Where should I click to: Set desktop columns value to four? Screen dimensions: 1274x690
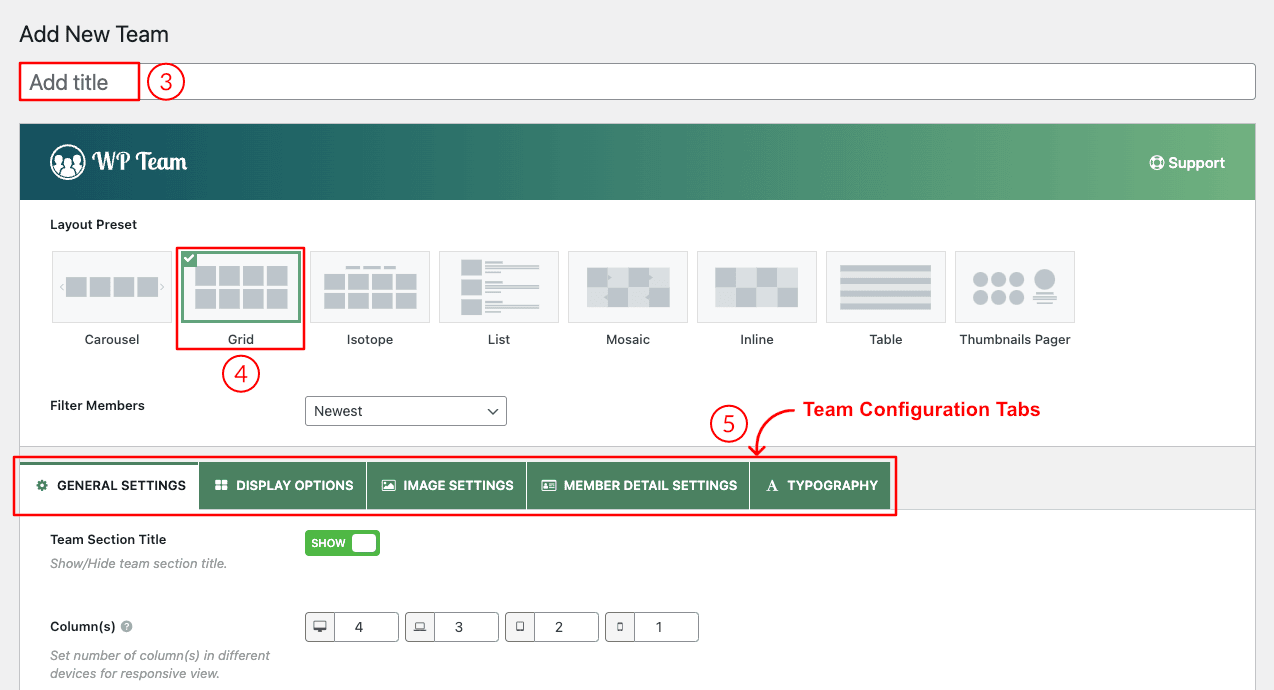pyautogui.click(x=367, y=627)
